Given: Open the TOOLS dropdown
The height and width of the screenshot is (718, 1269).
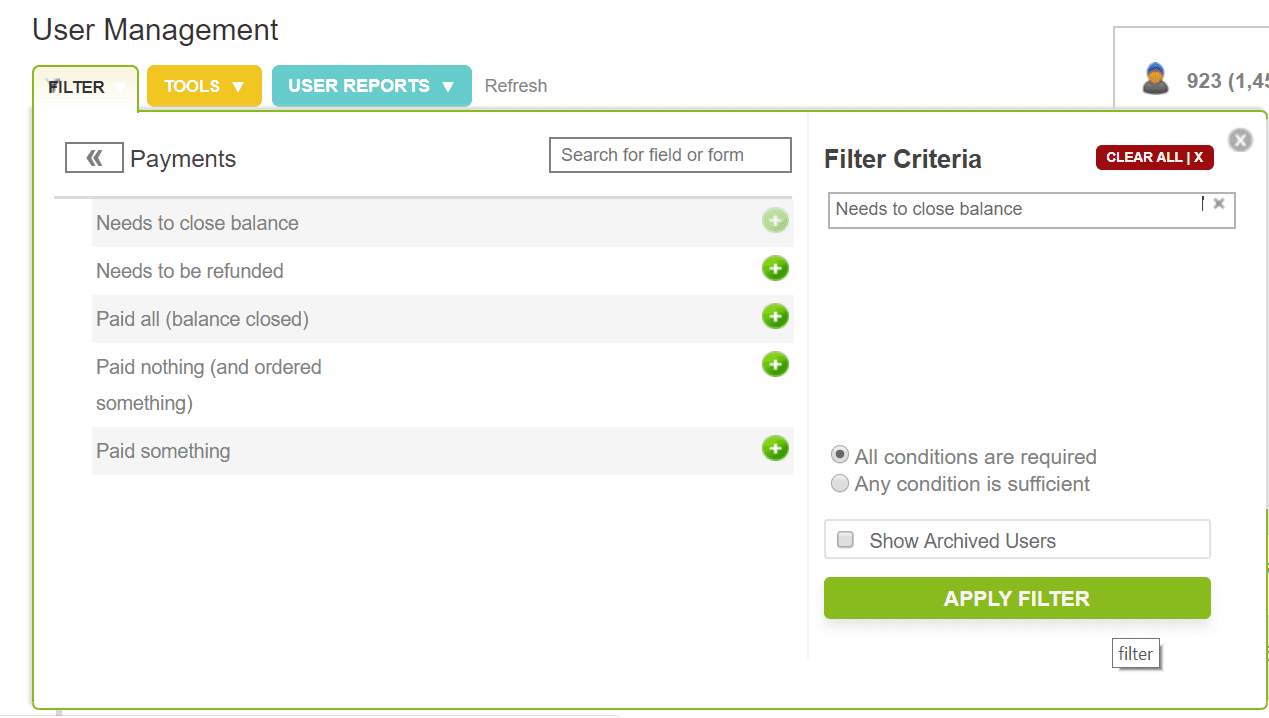Looking at the screenshot, I should (x=204, y=86).
